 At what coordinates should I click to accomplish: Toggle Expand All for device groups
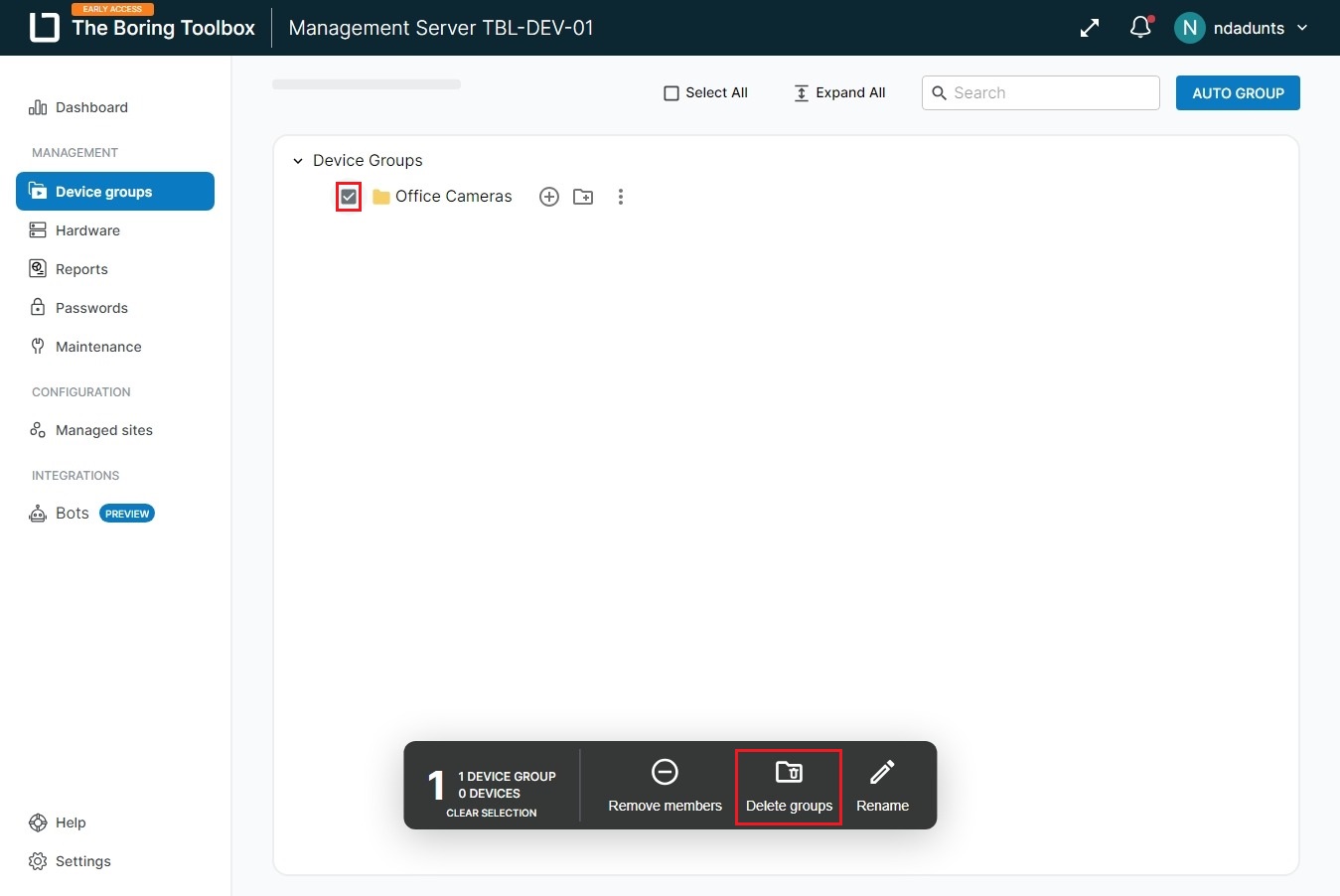point(839,92)
